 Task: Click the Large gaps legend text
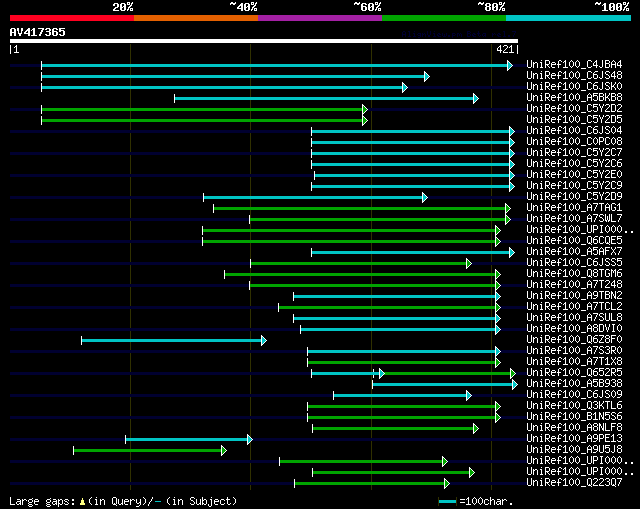(123, 501)
